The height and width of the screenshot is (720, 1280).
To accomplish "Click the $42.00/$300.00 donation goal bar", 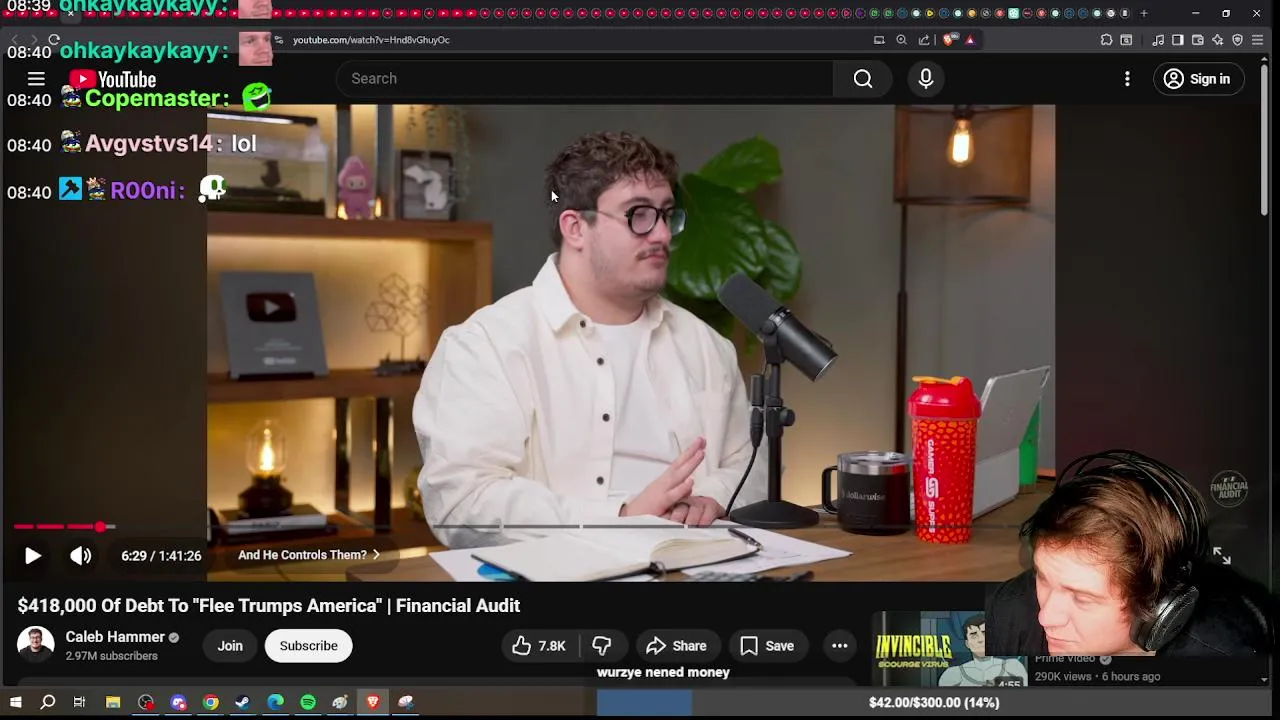I will (x=934, y=703).
